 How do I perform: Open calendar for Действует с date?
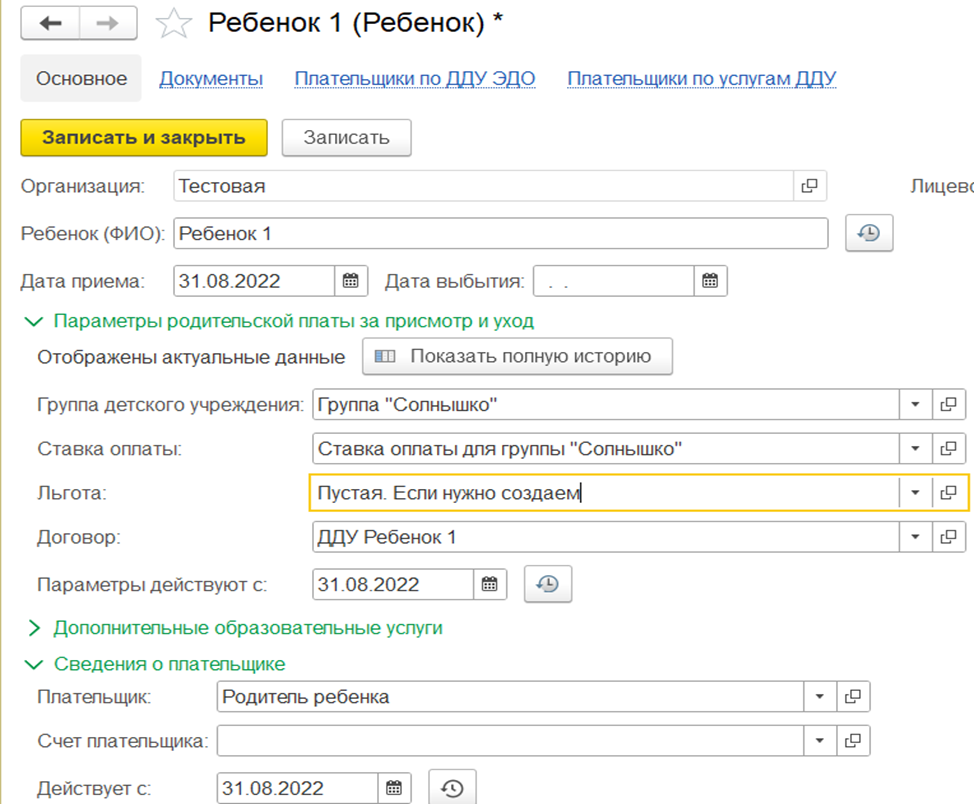tap(394, 788)
